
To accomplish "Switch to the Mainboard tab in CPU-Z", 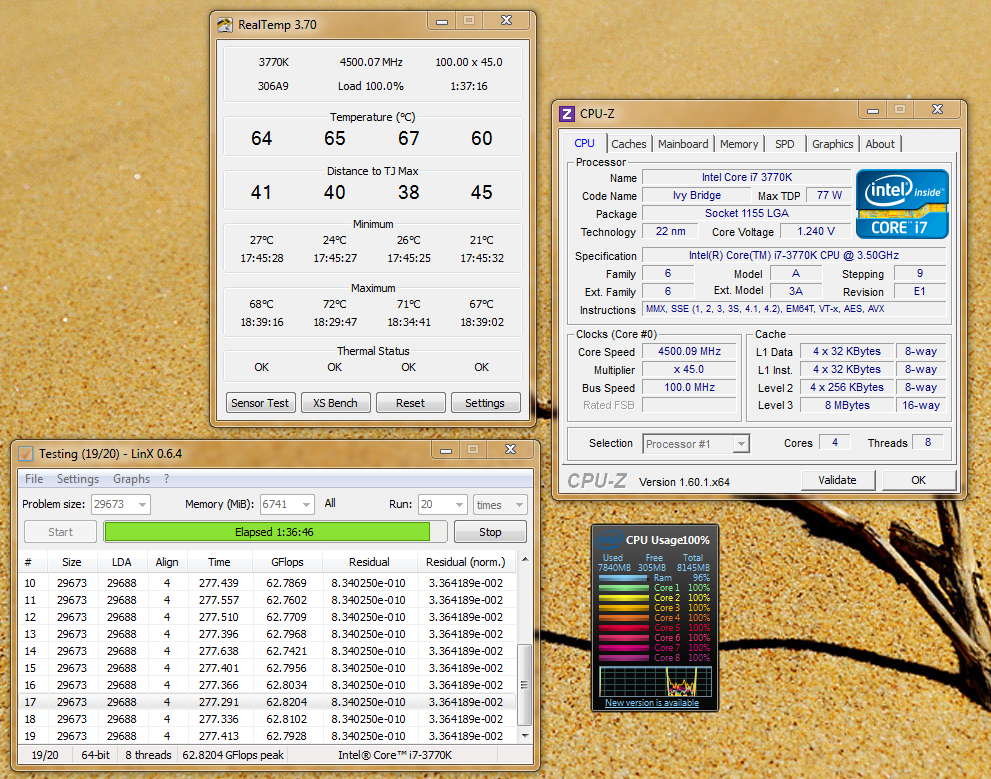I will pyautogui.click(x=683, y=144).
